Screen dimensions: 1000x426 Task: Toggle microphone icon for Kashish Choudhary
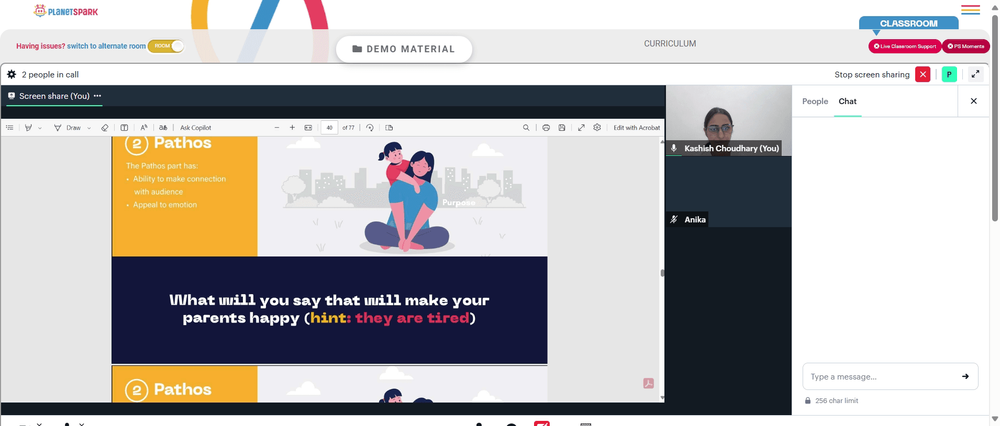point(673,148)
